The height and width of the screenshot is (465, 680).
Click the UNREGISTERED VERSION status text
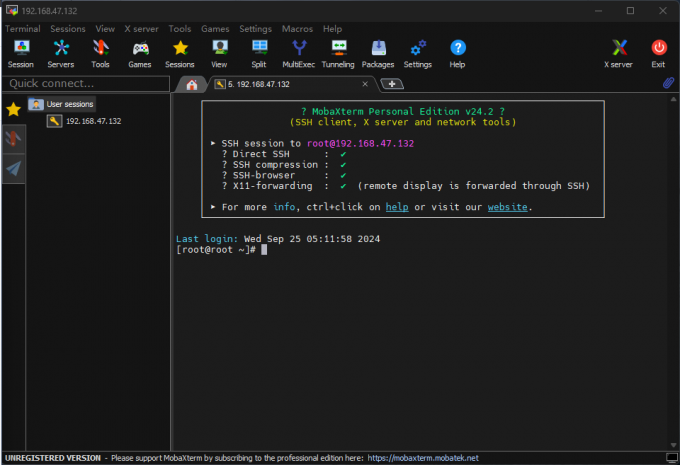(53, 458)
